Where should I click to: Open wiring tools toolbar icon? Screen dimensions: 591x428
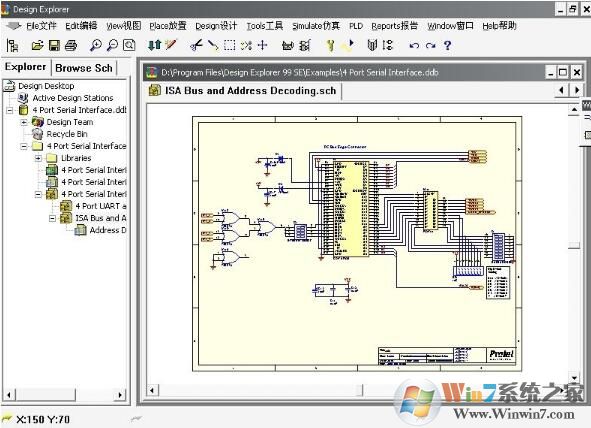point(305,46)
